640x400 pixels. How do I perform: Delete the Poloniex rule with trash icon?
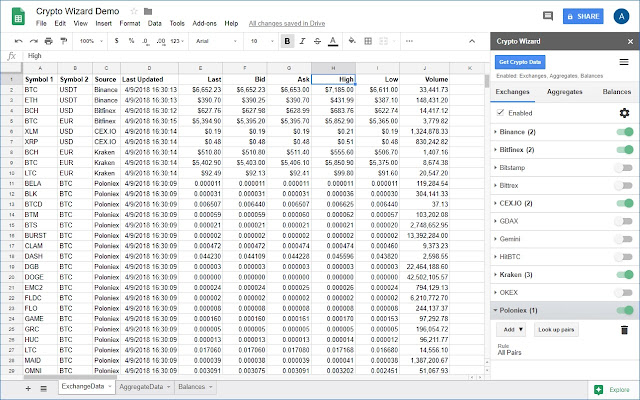pyautogui.click(x=624, y=329)
